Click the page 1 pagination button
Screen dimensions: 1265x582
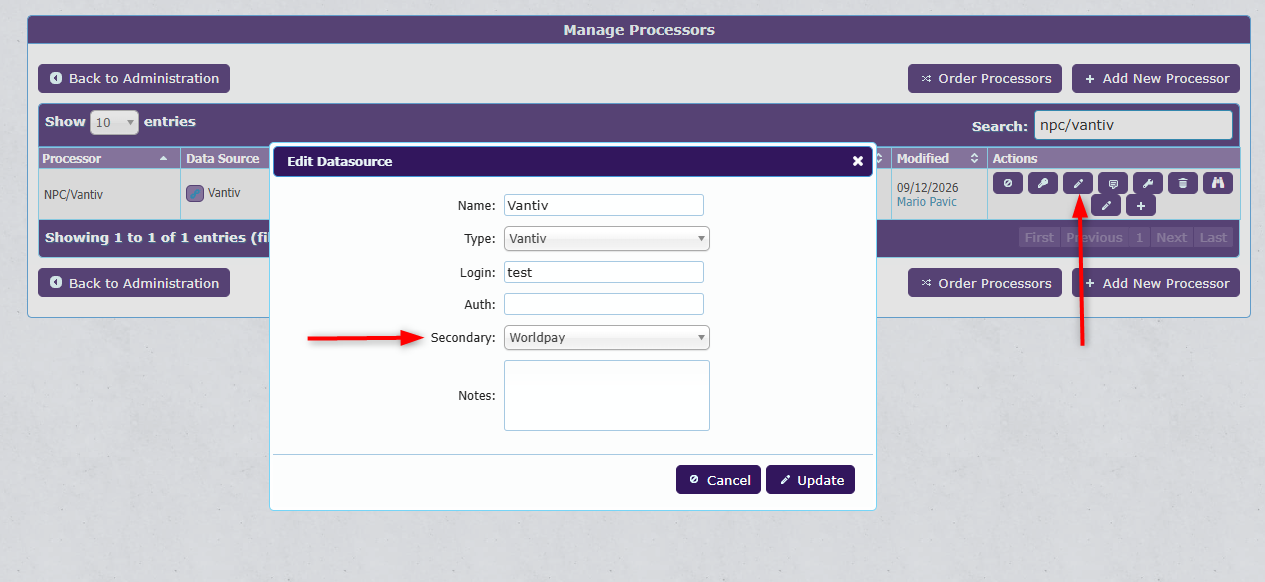1139,238
